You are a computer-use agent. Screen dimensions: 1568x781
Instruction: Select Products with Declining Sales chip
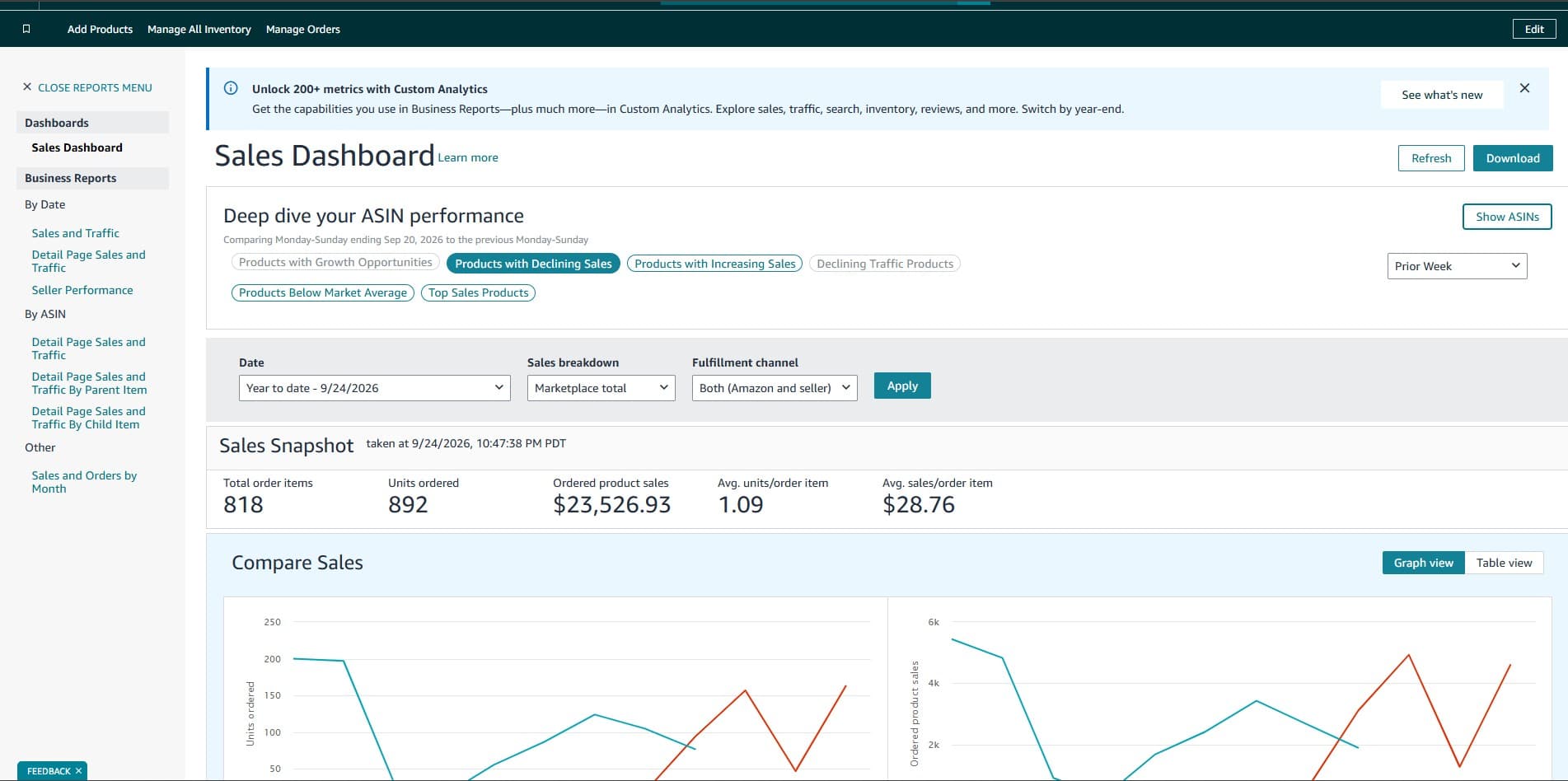(x=533, y=264)
